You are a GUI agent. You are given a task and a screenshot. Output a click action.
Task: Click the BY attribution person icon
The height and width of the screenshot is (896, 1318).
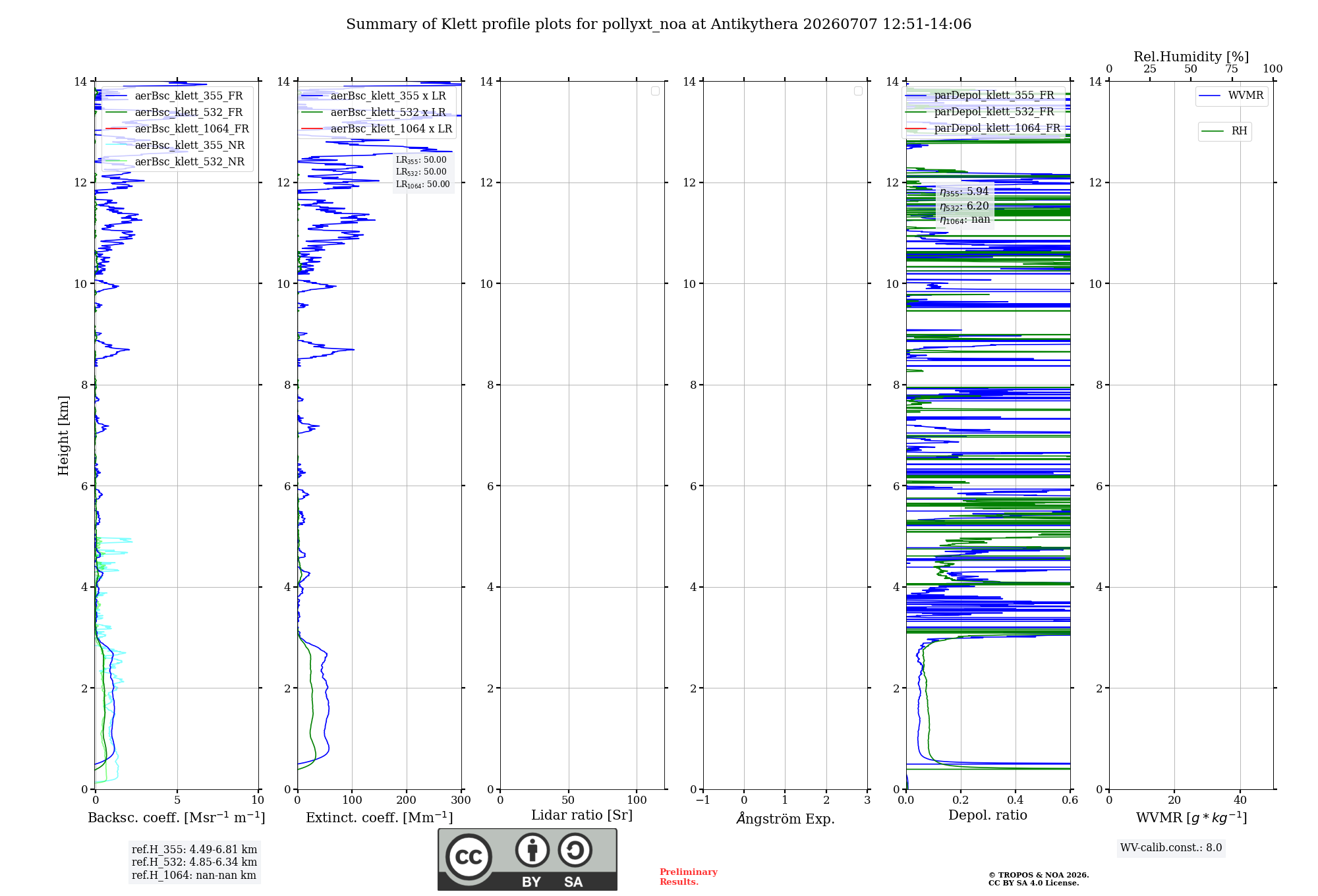532,850
